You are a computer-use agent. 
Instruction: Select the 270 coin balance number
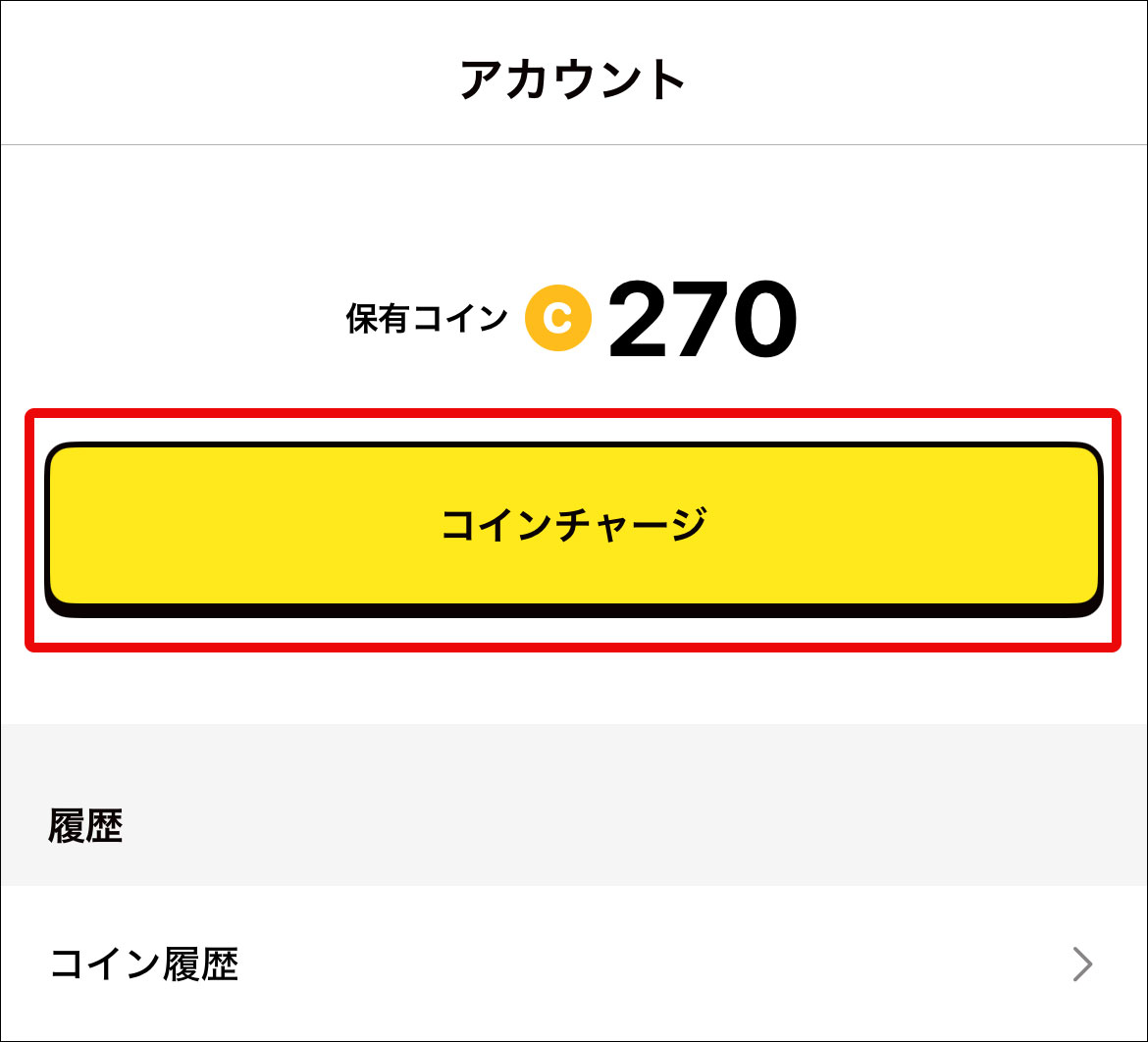coord(702,320)
